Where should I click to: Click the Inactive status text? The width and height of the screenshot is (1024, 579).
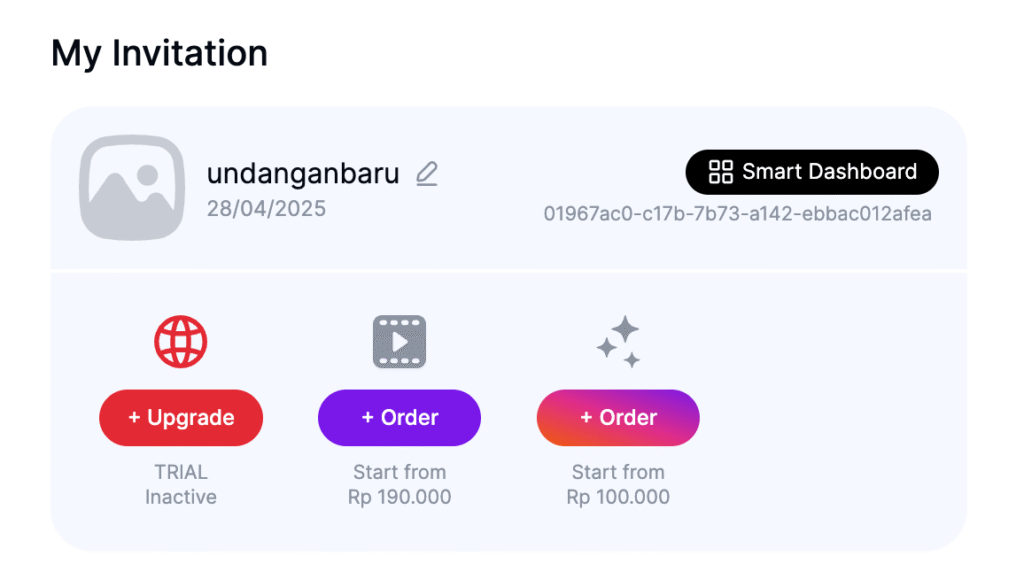click(181, 497)
